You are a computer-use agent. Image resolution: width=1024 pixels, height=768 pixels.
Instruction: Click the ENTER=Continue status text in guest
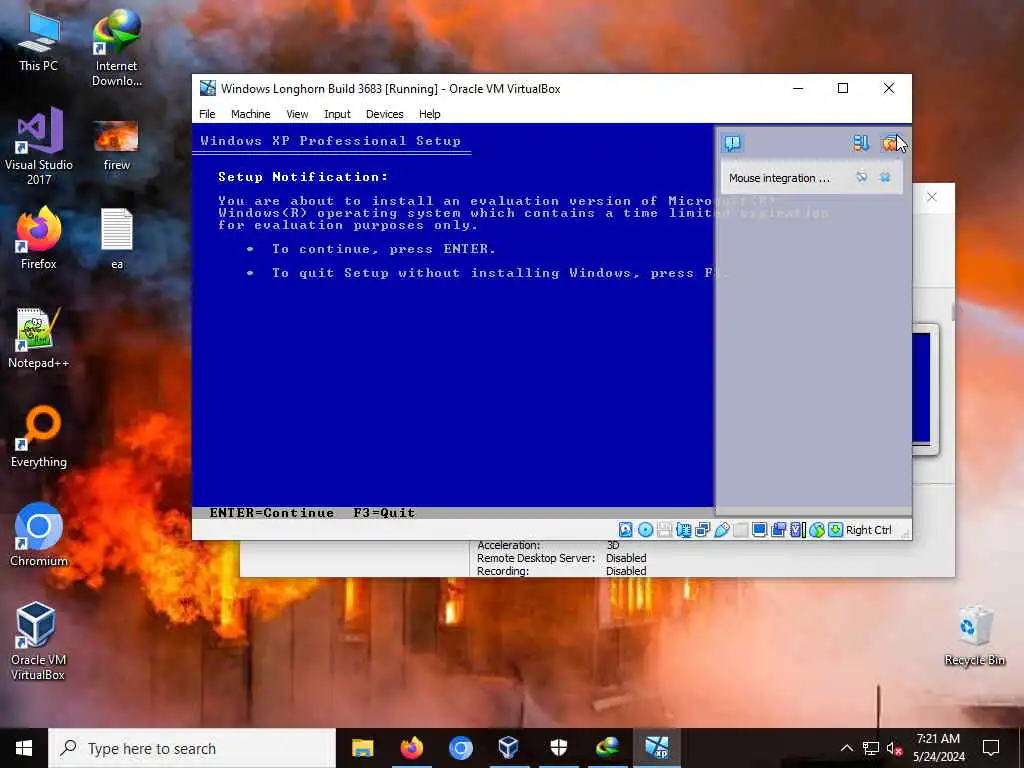[272, 513]
